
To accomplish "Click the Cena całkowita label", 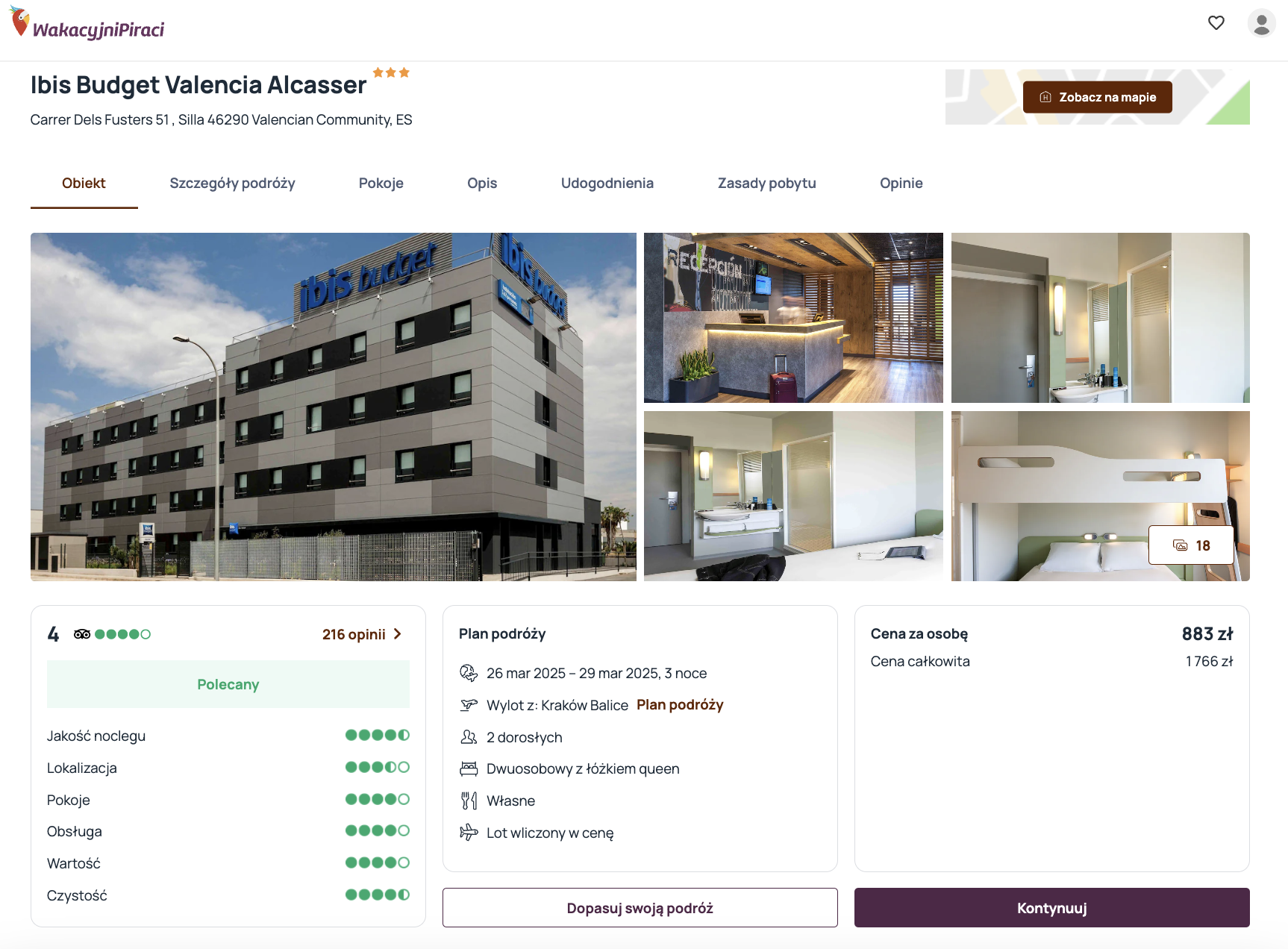I will [920, 661].
